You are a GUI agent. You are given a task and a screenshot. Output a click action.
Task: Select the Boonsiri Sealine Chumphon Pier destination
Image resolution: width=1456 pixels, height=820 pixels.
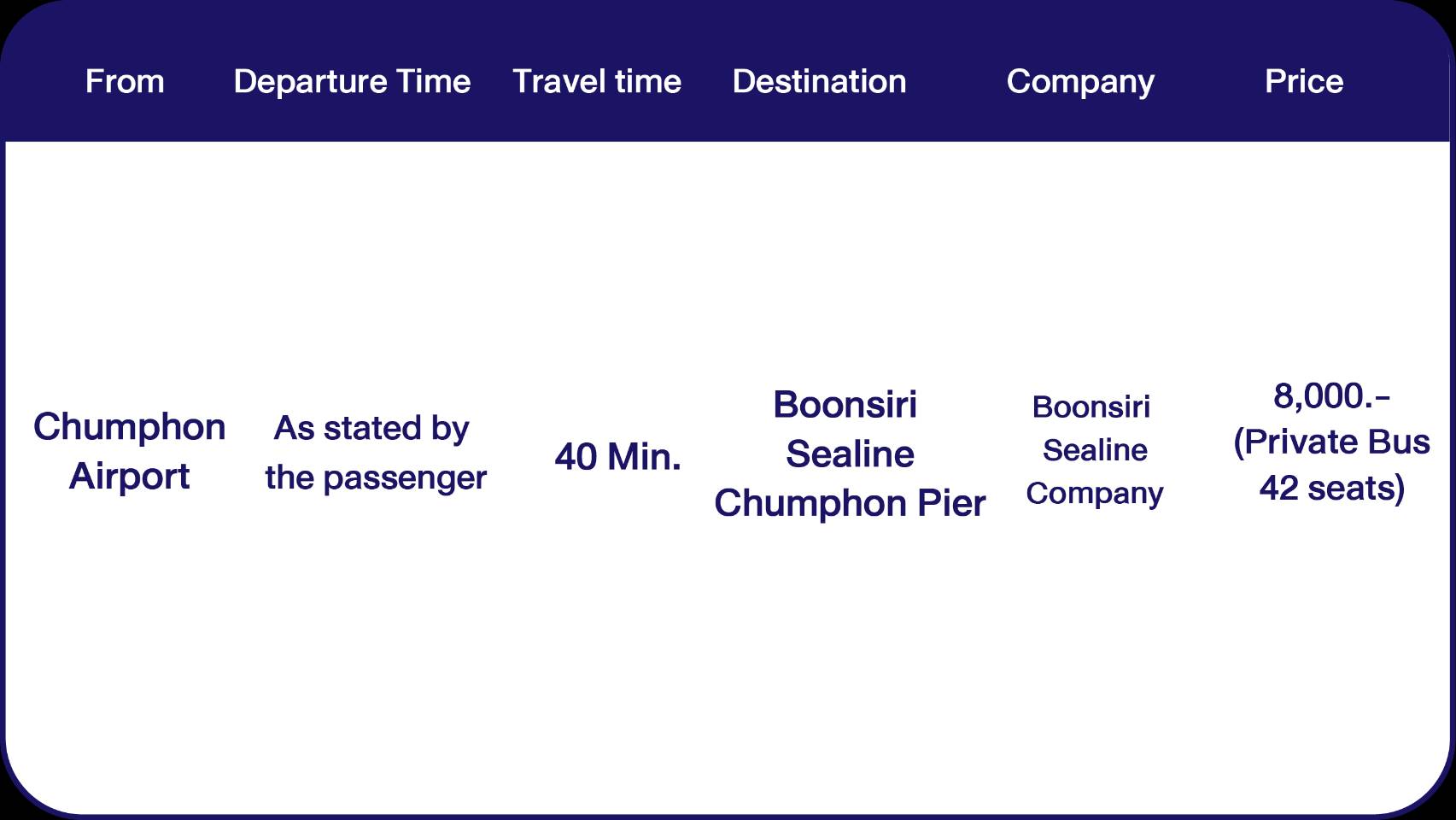pyautogui.click(x=849, y=454)
